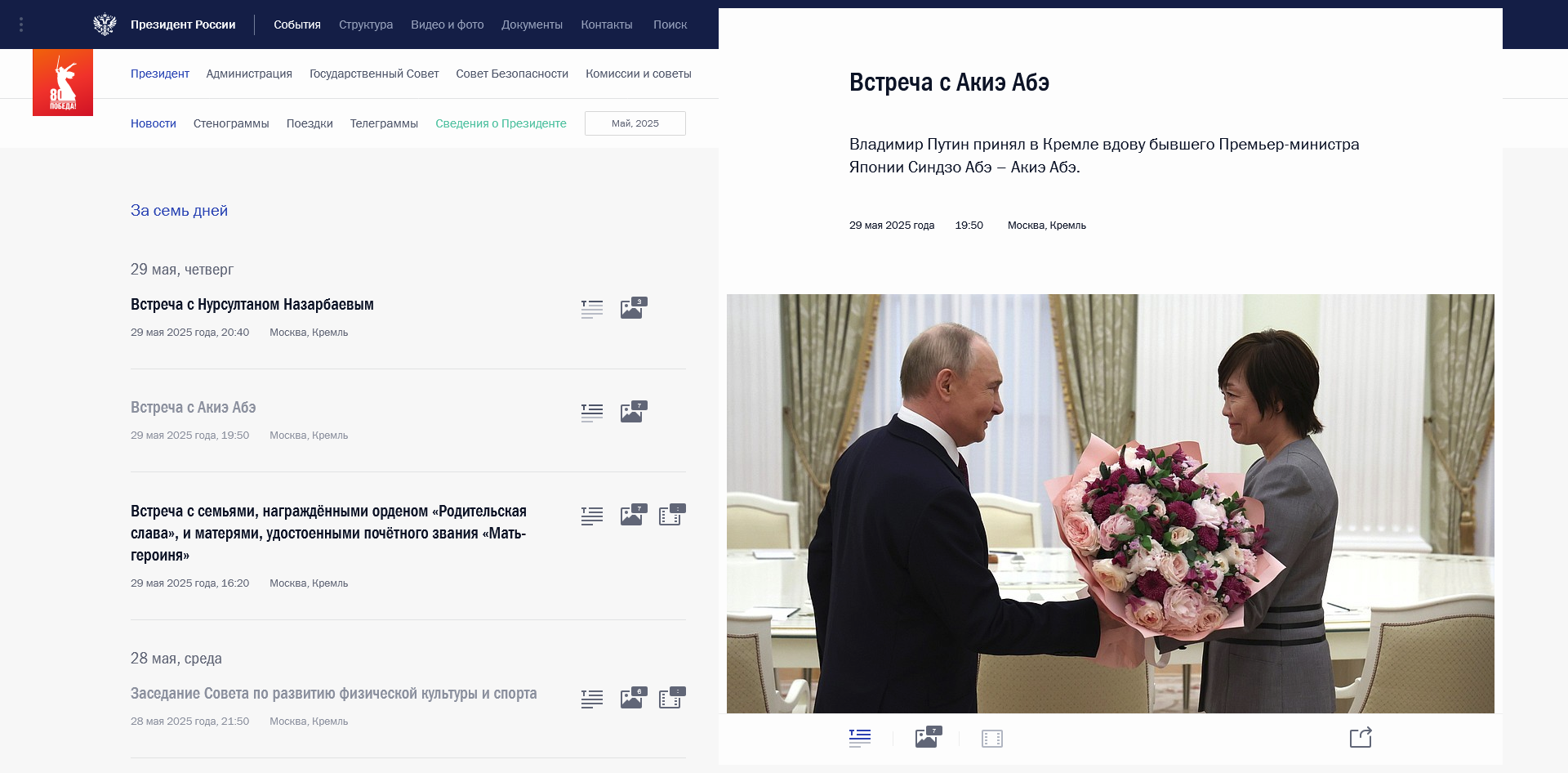Click the video filmstrip icon in article footer

pyautogui.click(x=992, y=739)
